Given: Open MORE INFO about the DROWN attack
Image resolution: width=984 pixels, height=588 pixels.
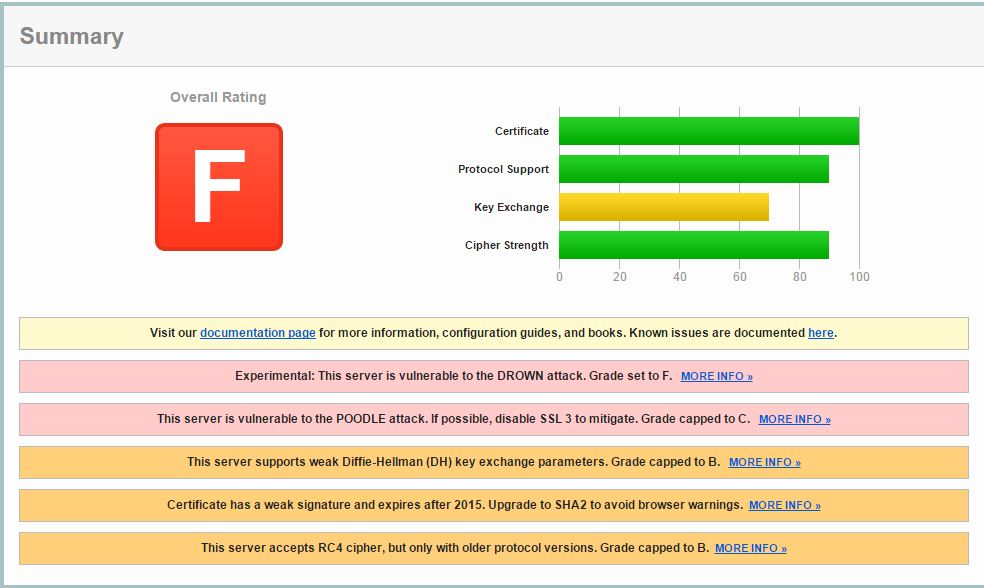Looking at the screenshot, I should tap(718, 376).
